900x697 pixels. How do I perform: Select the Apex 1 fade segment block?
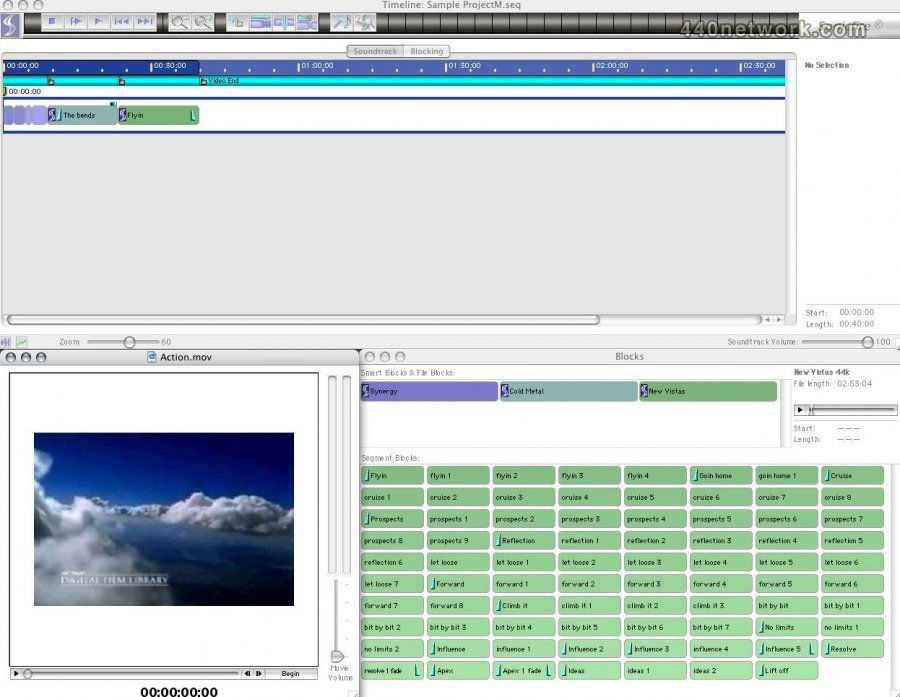524,671
